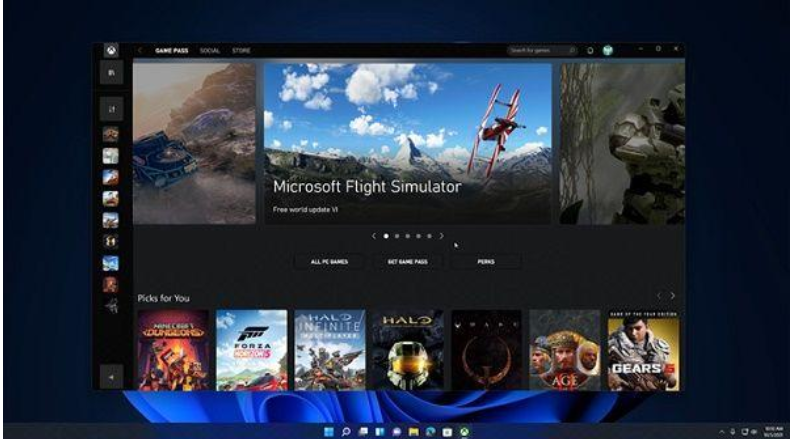Click the Windows Start button on taskbar
Viewport: 798px width, 439px height.
(327, 431)
